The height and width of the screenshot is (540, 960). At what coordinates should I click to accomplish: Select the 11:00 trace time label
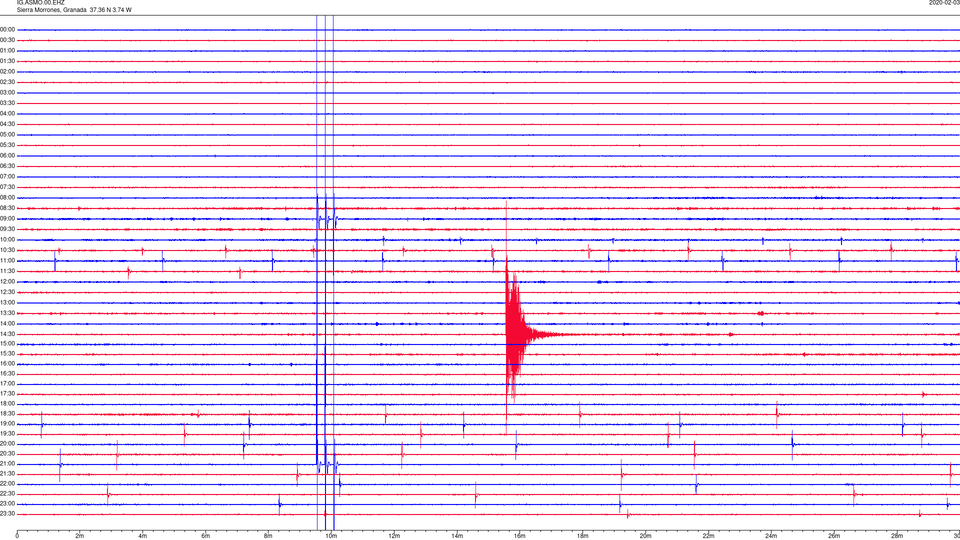coord(7,260)
